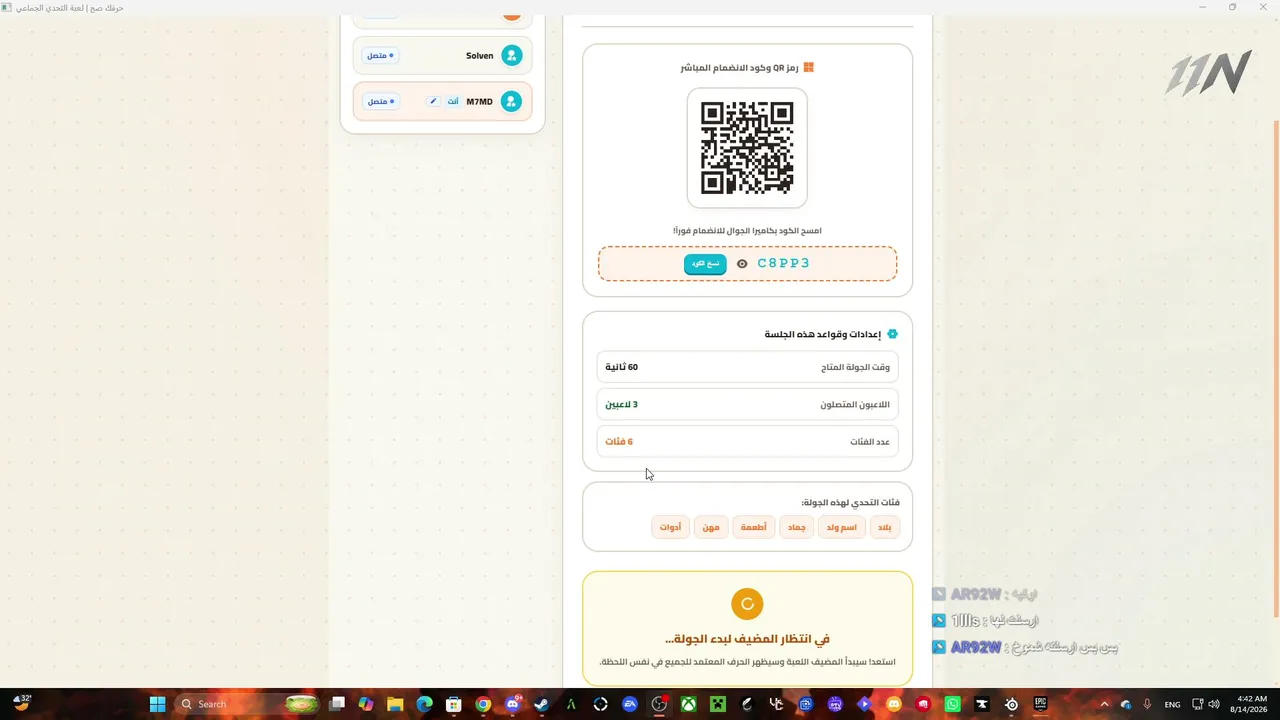Open the Valorant icon in taskbar
The width and height of the screenshot is (1280, 720).
tap(924, 704)
